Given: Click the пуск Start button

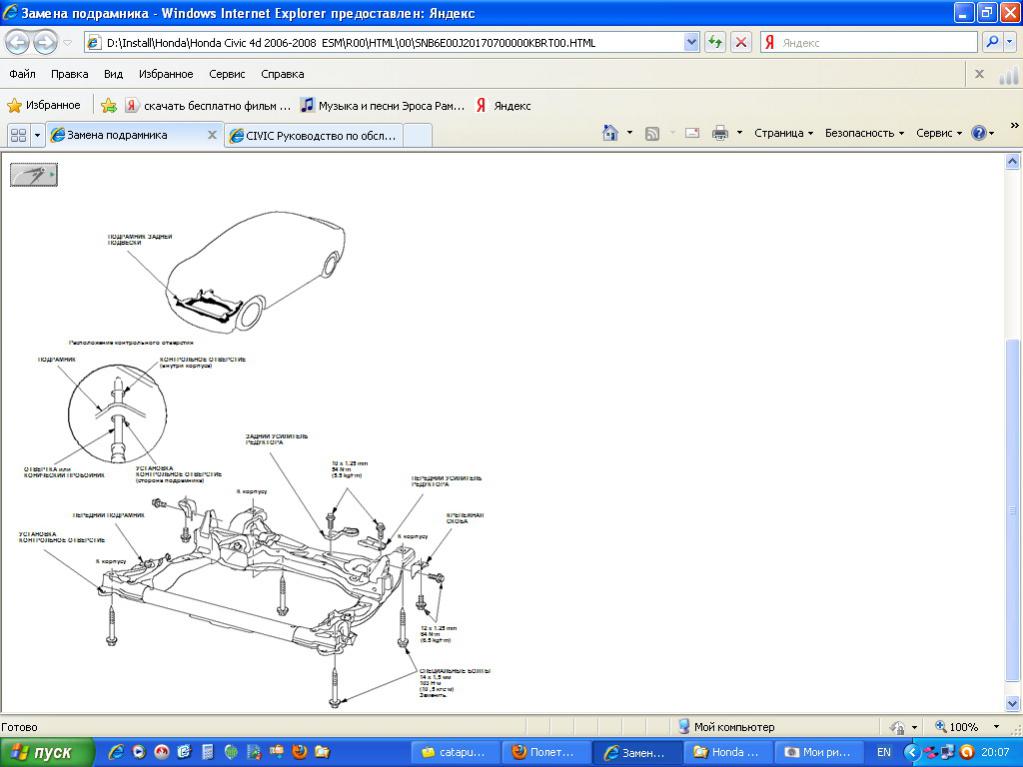Looking at the screenshot, I should click(48, 752).
